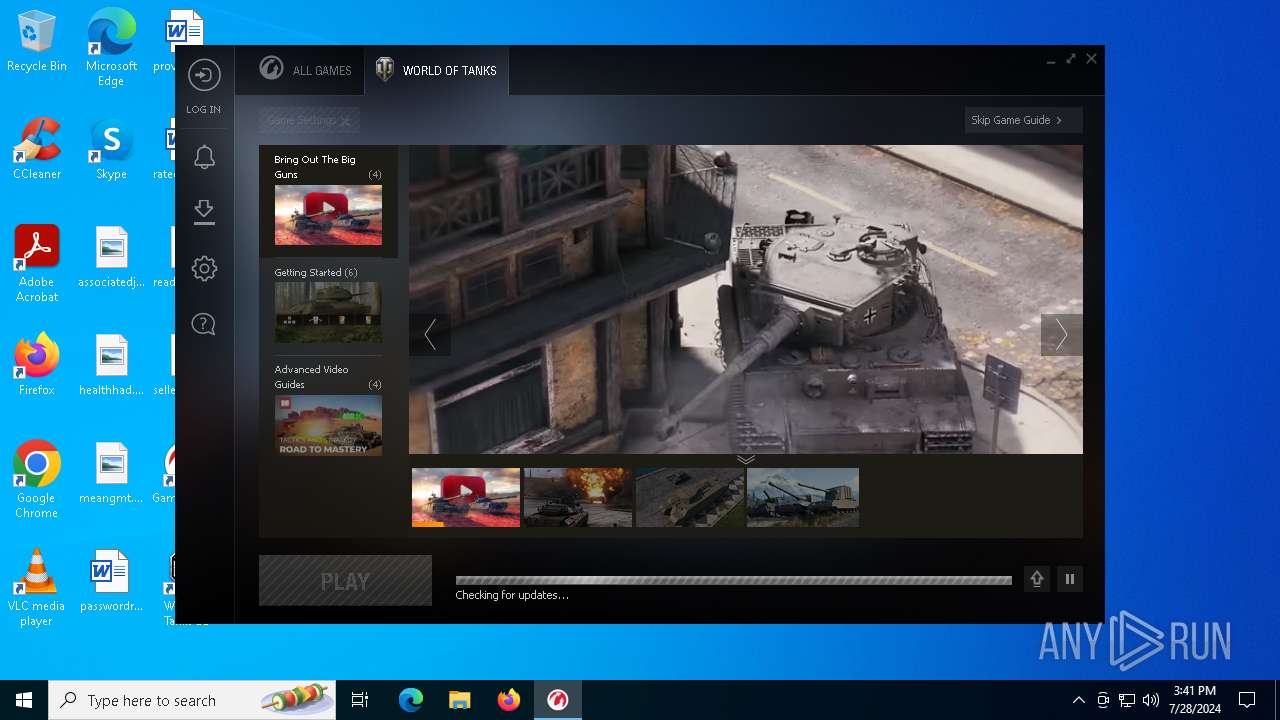Maximize the Game Center window
The height and width of the screenshot is (720, 1280).
click(1071, 59)
